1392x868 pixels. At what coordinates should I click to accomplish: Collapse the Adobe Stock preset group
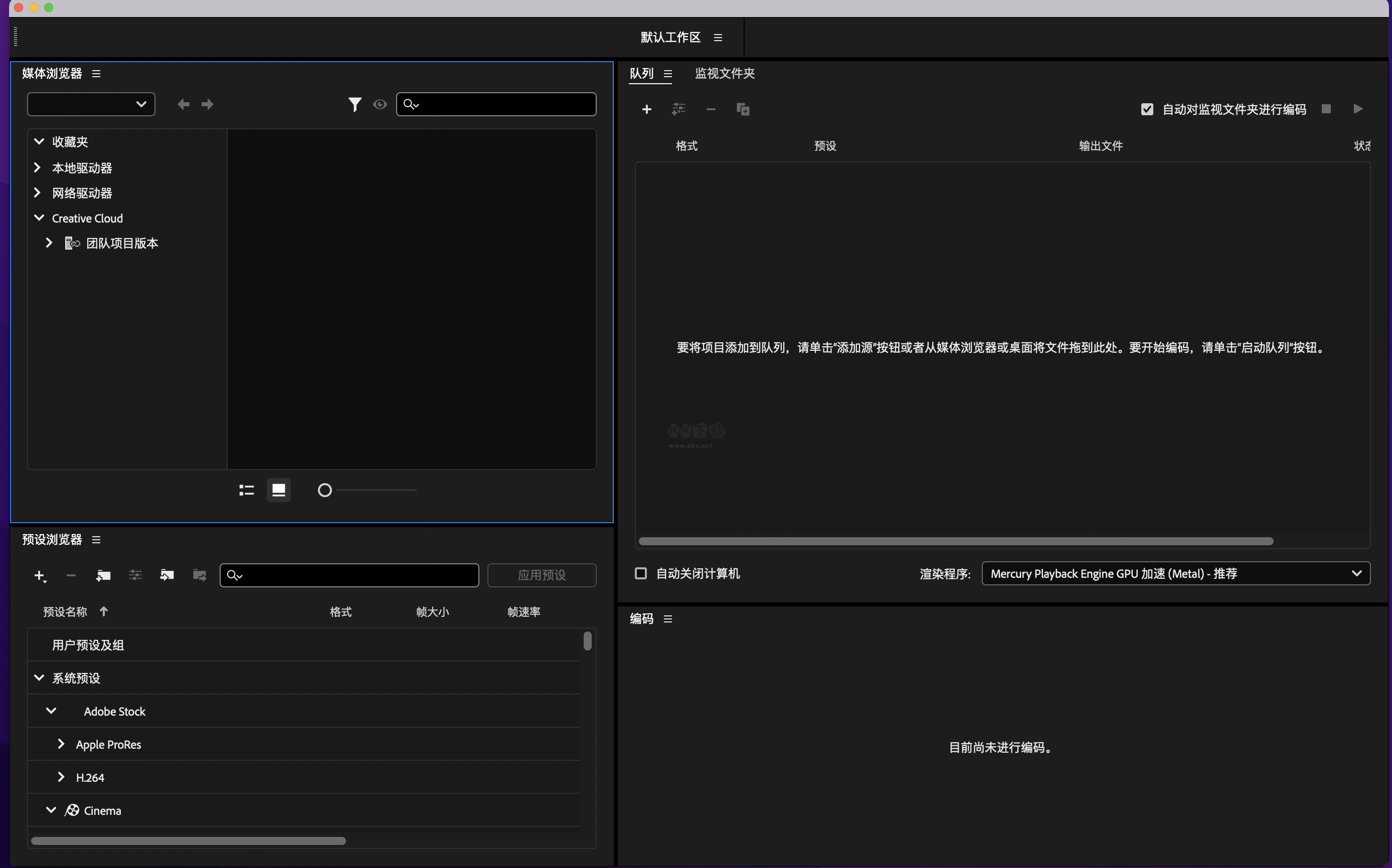pos(51,711)
